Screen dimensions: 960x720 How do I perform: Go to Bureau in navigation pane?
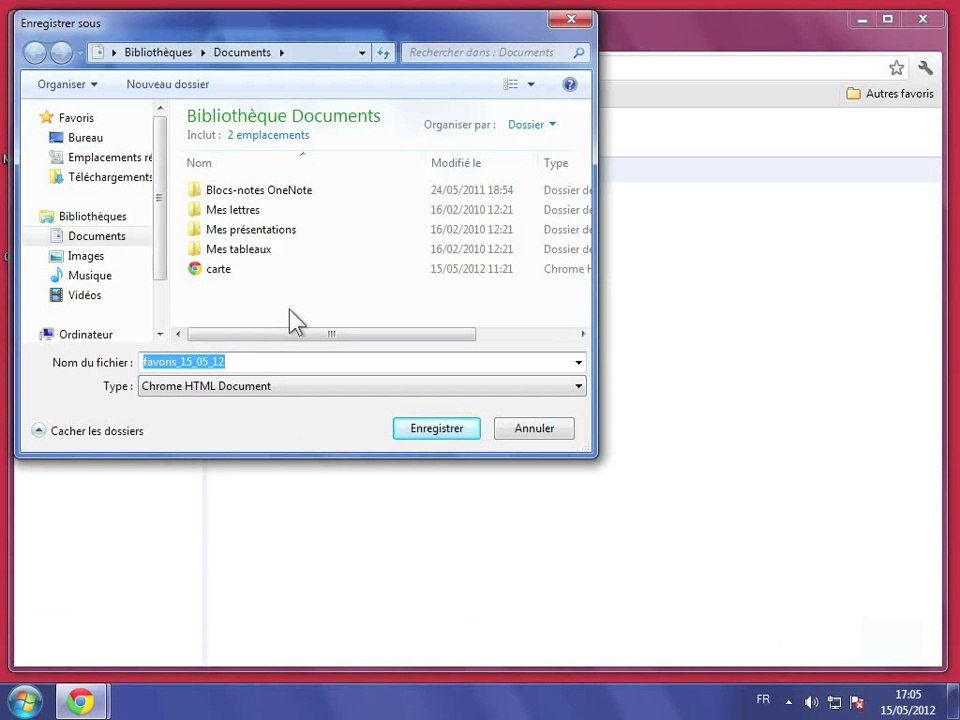[85, 138]
